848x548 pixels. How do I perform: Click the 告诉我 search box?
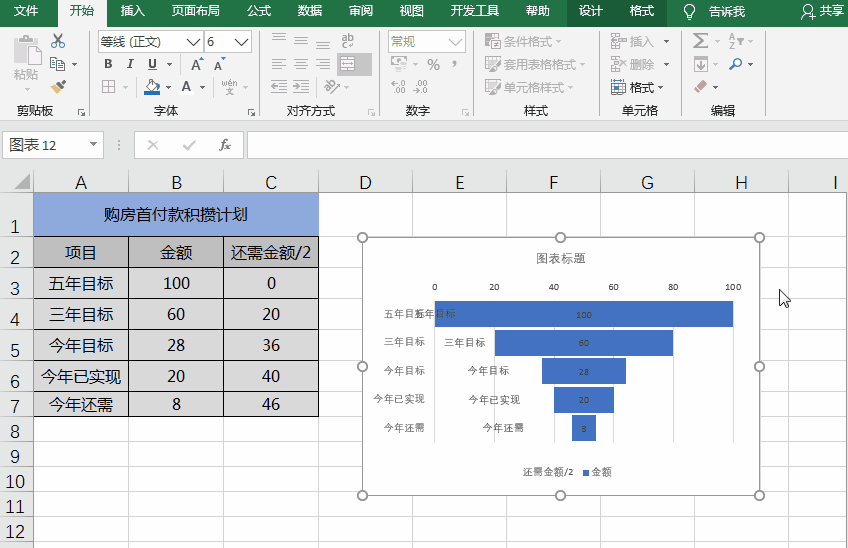coord(727,11)
